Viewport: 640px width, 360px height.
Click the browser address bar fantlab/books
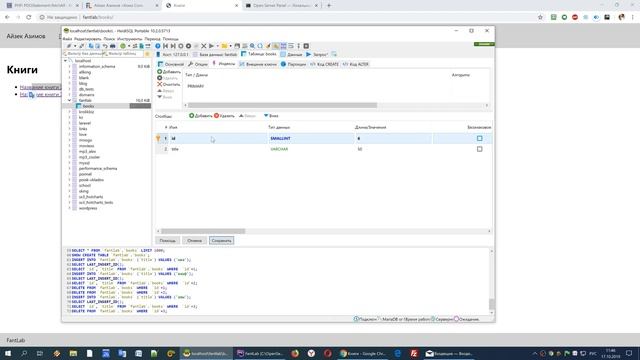[x=98, y=17]
